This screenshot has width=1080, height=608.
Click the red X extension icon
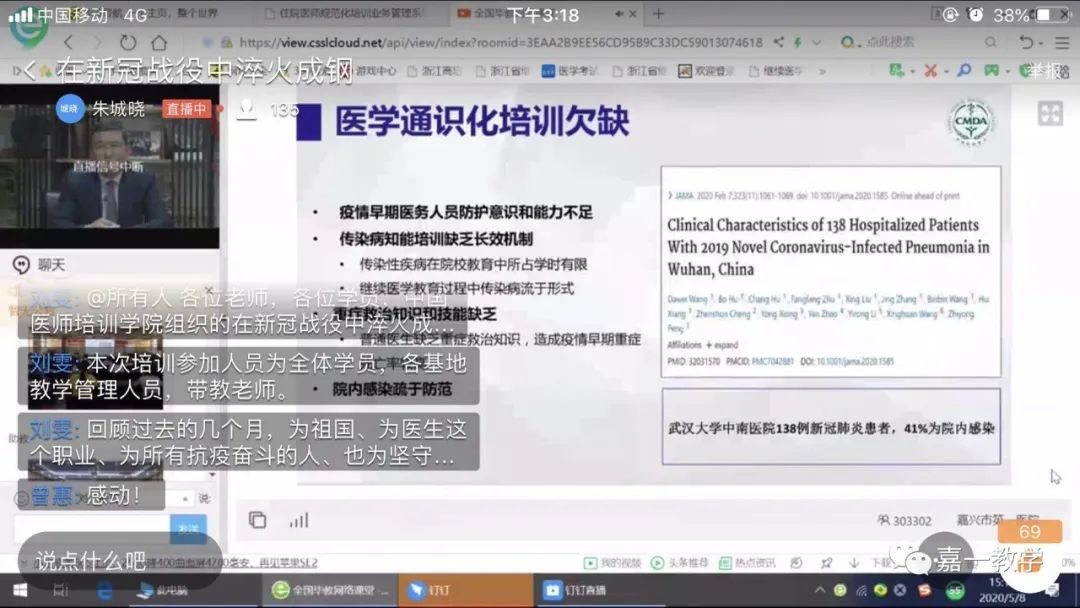[931, 70]
